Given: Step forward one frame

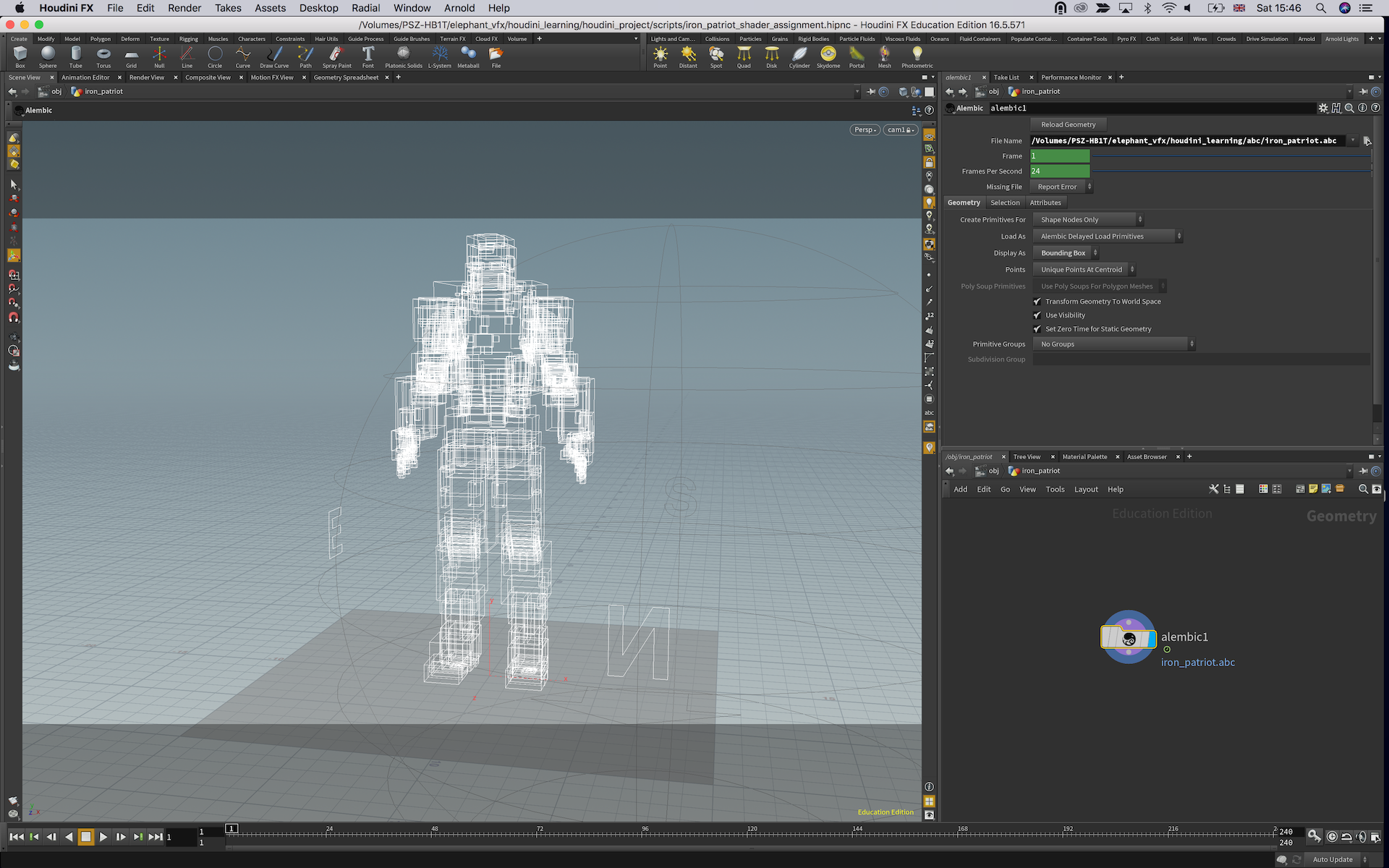Looking at the screenshot, I should pos(121,837).
